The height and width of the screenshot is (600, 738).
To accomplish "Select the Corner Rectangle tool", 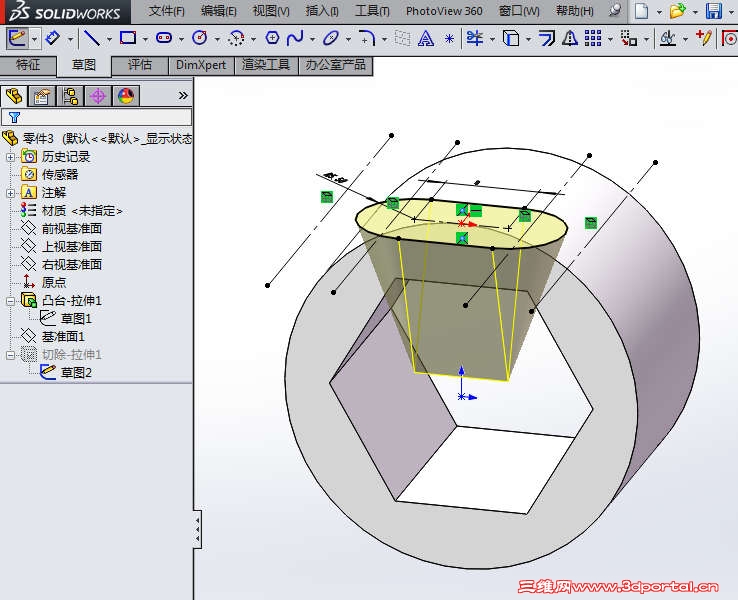I will 128,38.
